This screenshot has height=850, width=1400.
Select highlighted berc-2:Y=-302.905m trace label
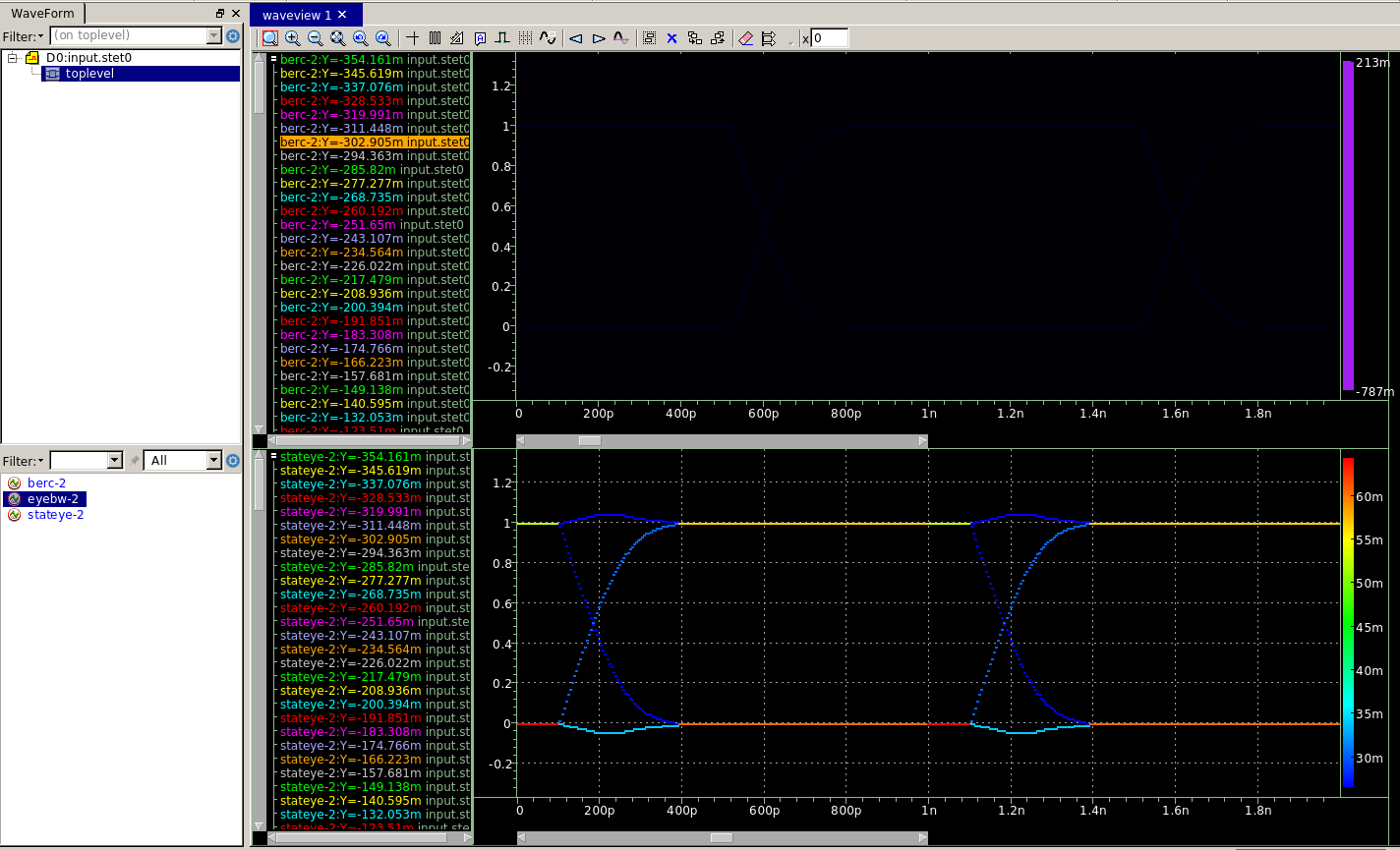click(375, 142)
